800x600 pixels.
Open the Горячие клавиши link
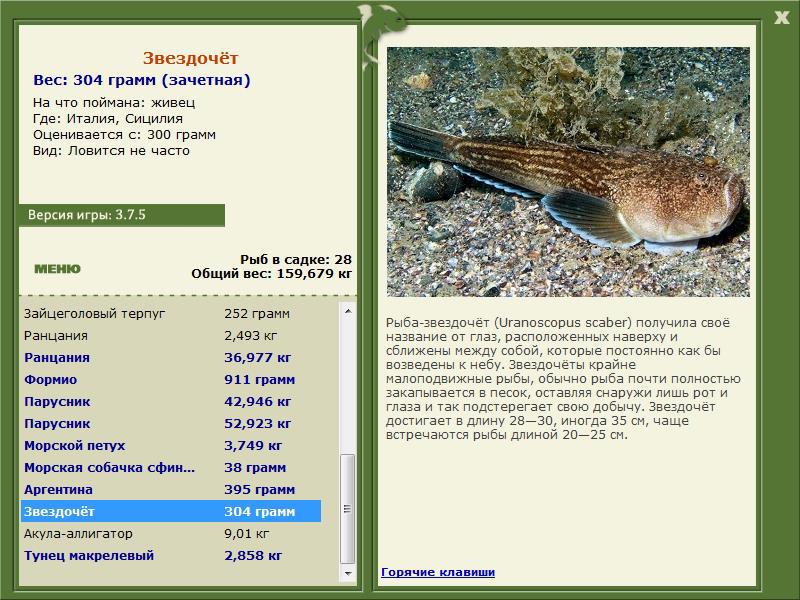[438, 572]
